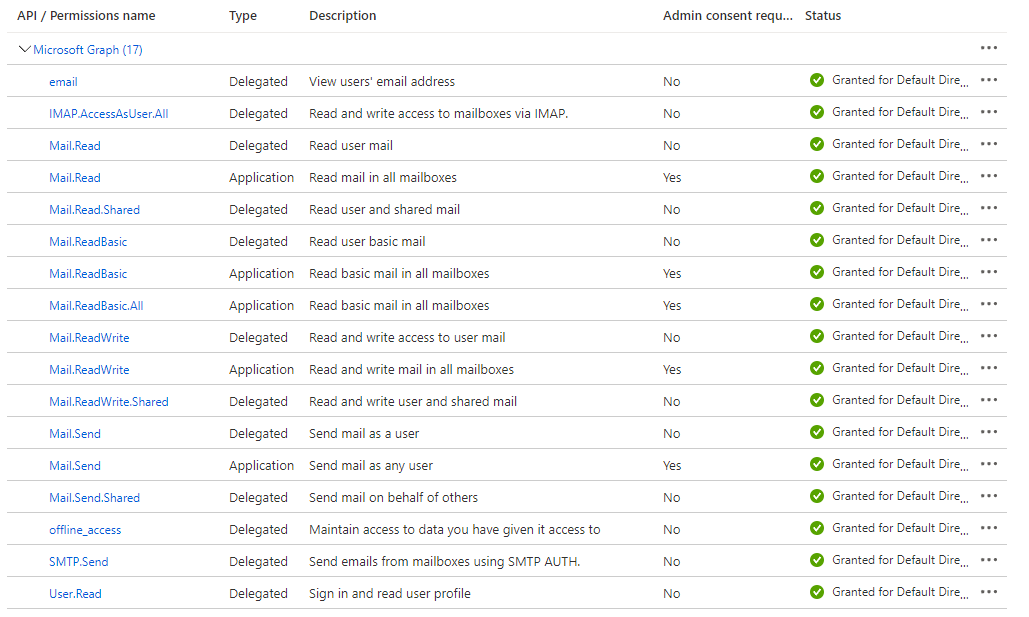
Task: Click the green check icon for SMTP.Send
Action: [818, 560]
